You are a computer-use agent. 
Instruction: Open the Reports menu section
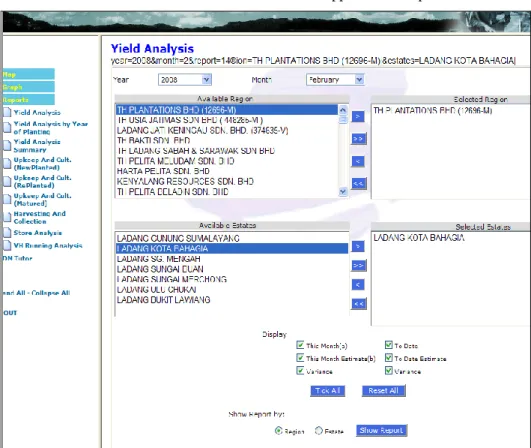pyautogui.click(x=28, y=100)
